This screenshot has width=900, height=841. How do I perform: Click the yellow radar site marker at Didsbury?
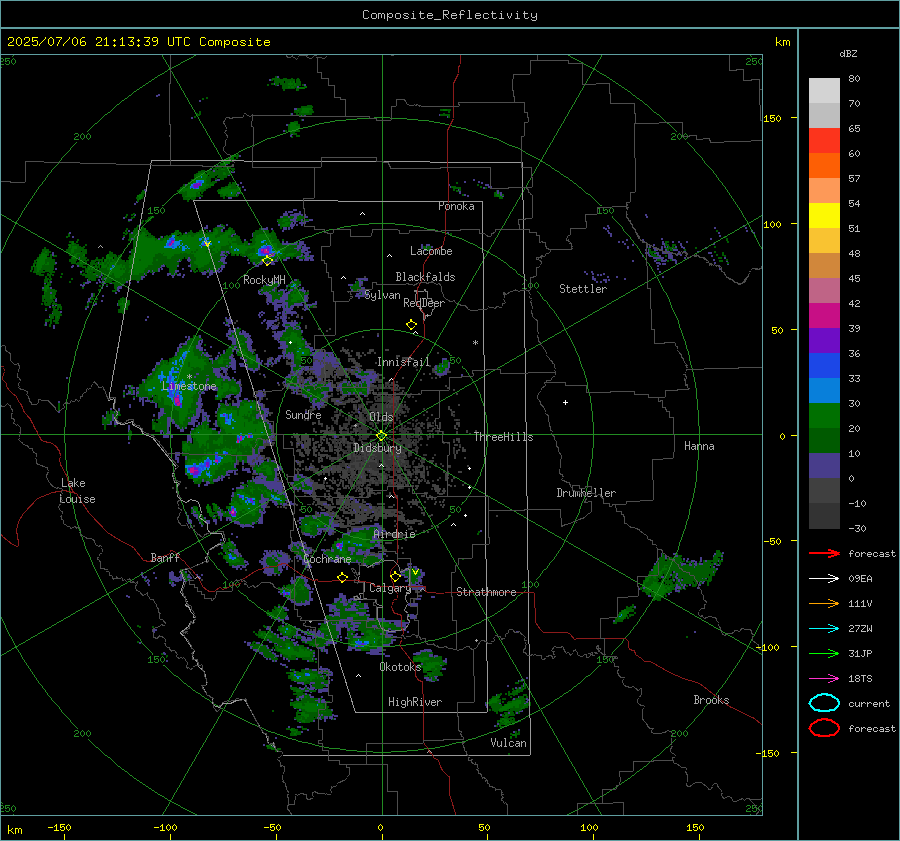click(x=381, y=436)
